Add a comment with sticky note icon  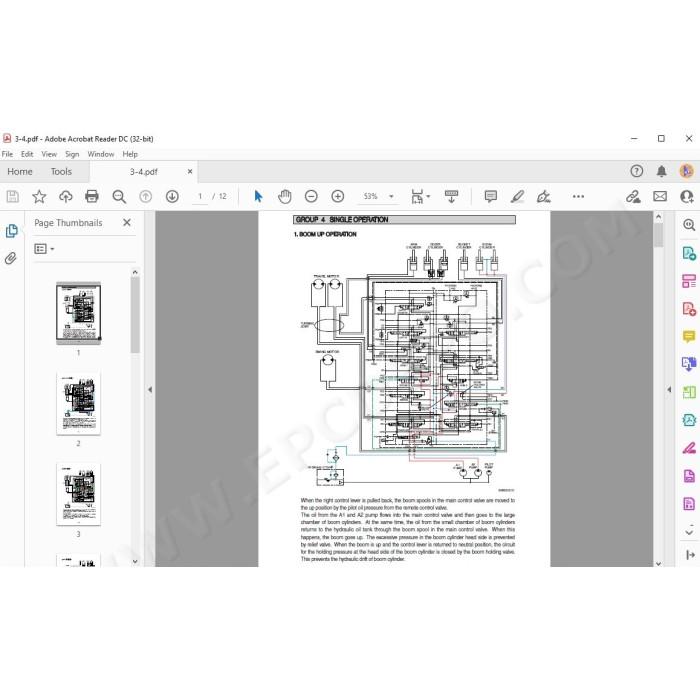491,196
